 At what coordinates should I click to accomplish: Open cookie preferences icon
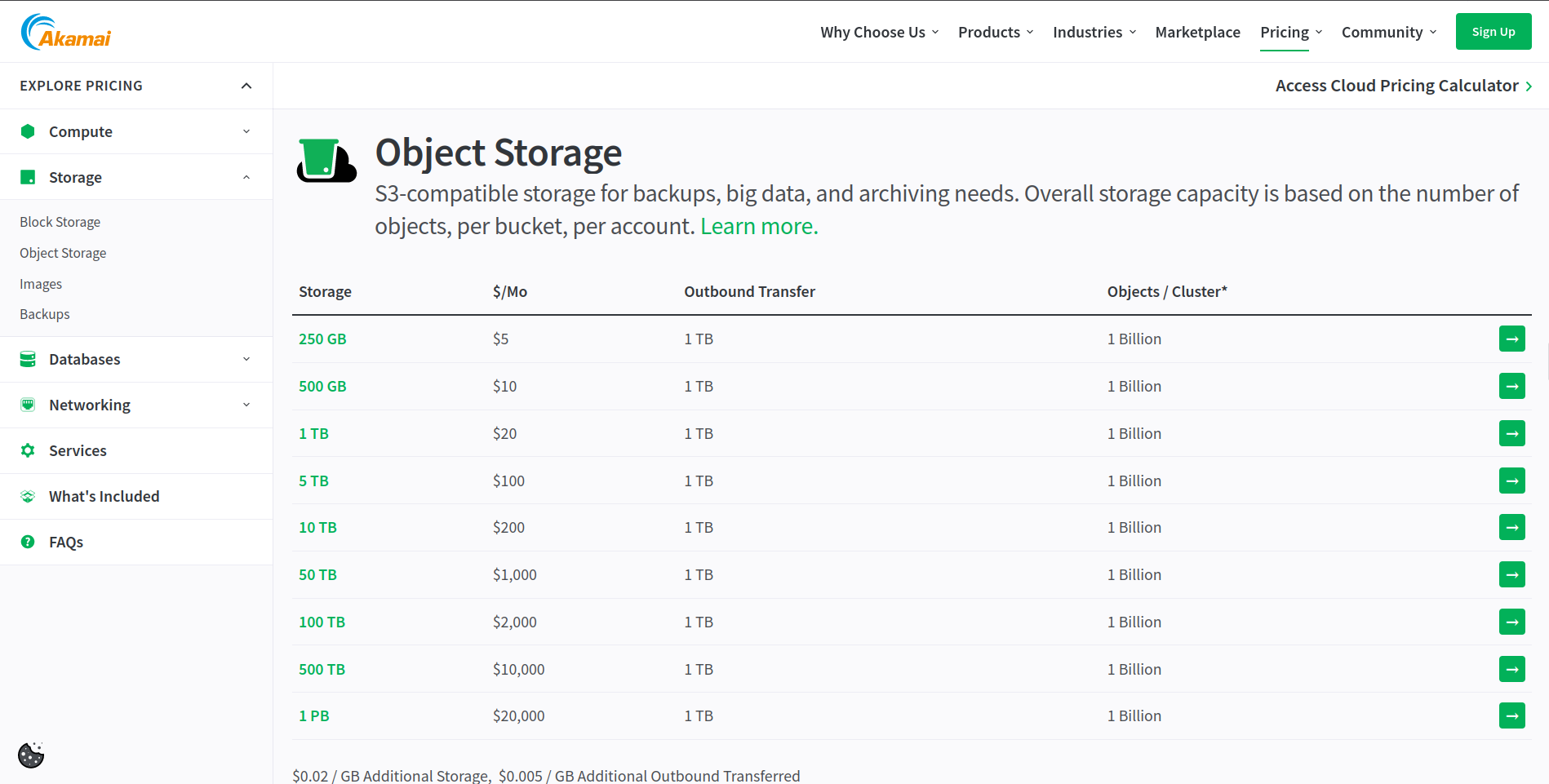[x=31, y=755]
